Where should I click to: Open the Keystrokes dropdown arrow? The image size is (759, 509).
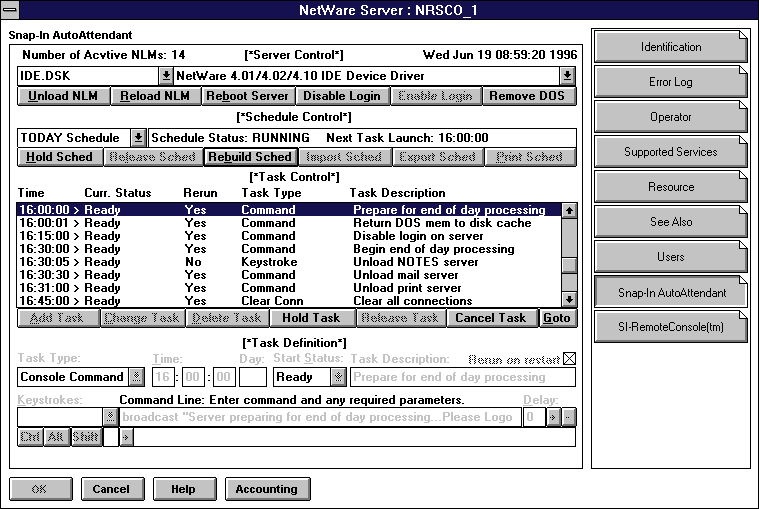(110, 417)
